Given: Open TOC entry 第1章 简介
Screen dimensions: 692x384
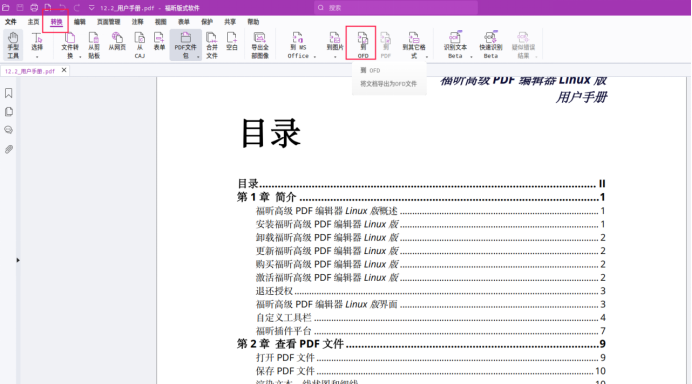Looking at the screenshot, I should click(x=421, y=197).
